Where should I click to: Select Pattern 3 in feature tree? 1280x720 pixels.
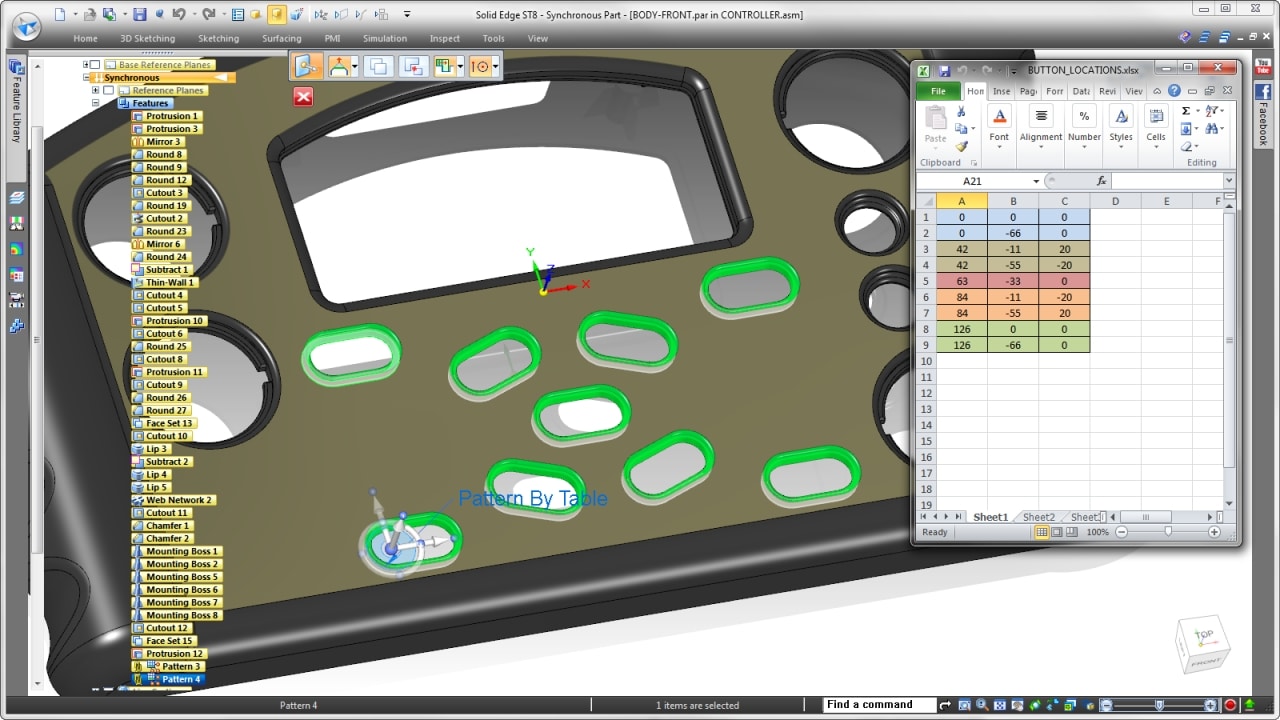(181, 666)
